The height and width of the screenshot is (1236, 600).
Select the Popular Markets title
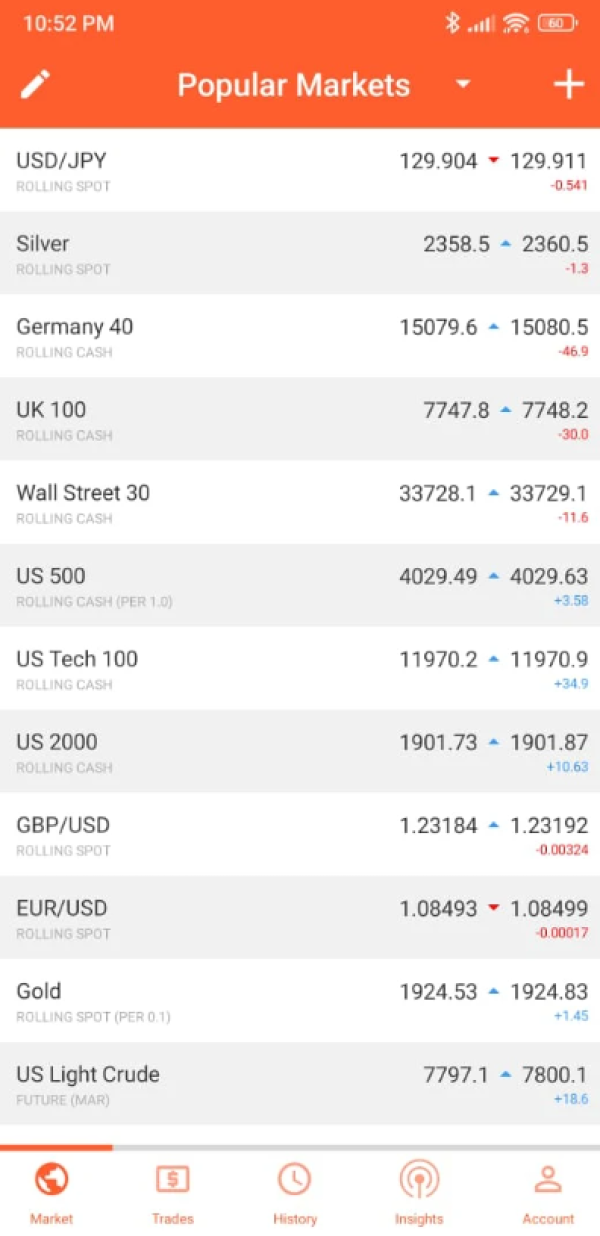[x=293, y=85]
